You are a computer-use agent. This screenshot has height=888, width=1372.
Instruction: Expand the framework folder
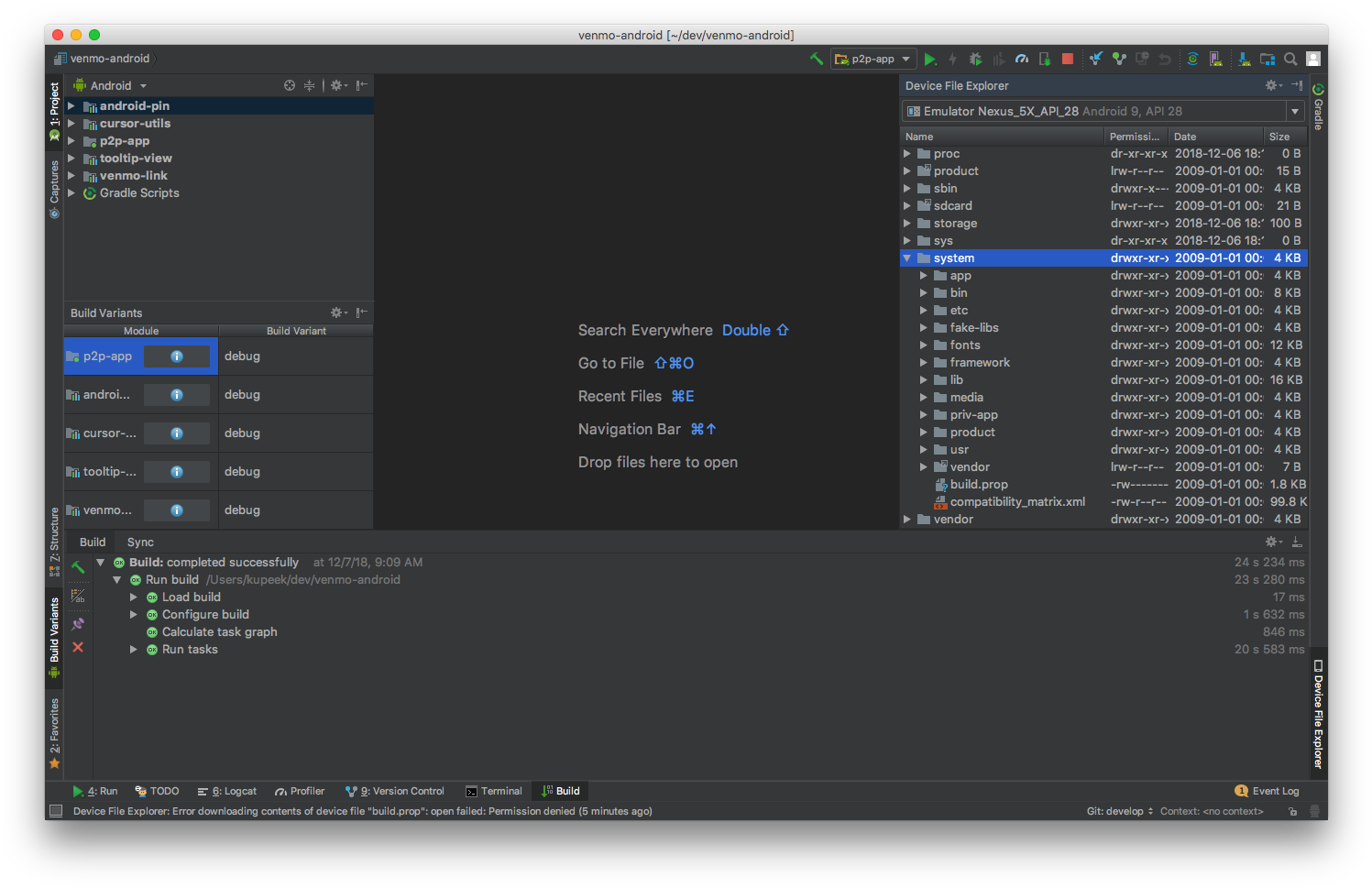(x=924, y=363)
